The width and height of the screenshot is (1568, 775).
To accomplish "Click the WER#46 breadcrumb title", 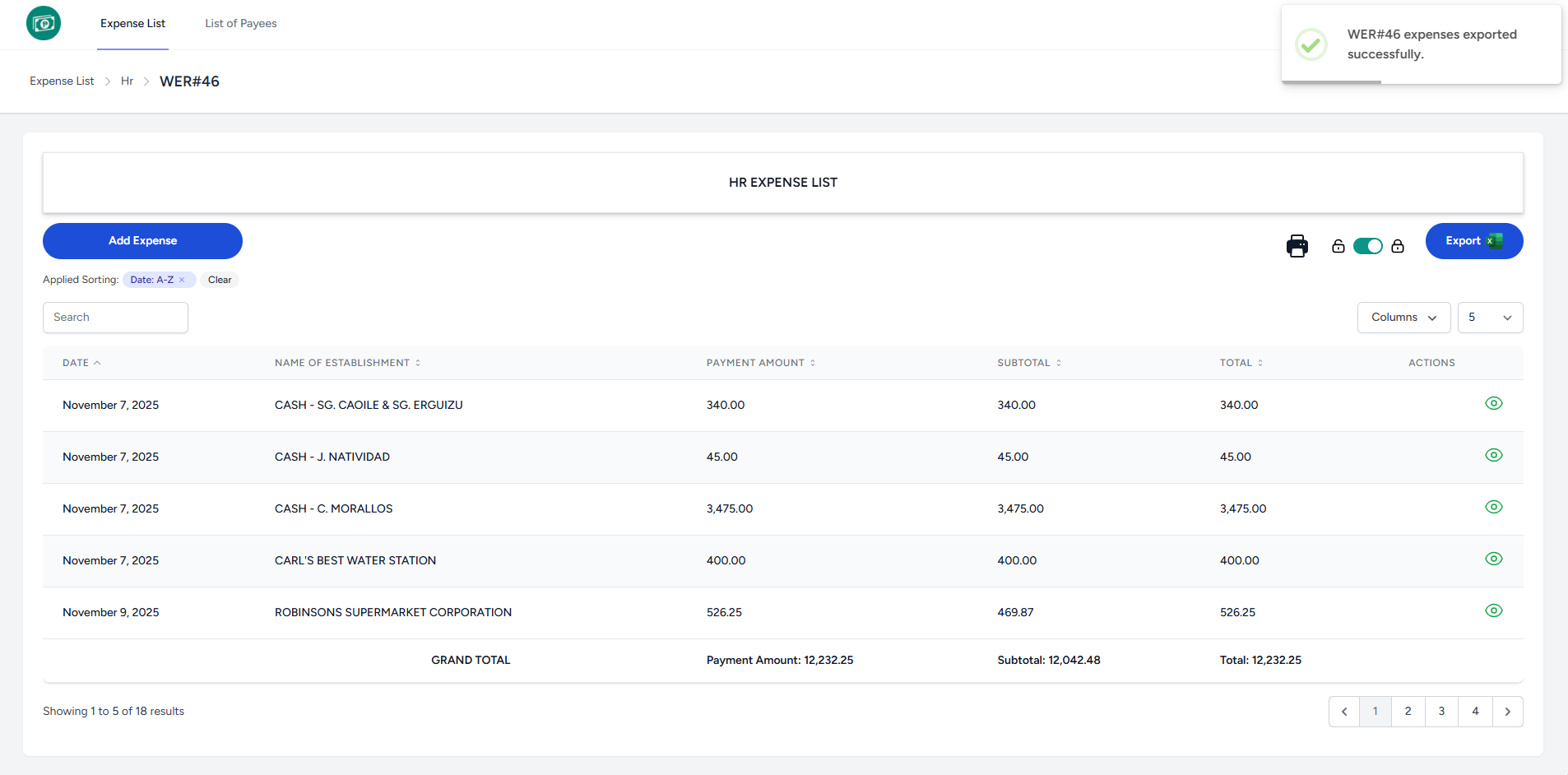I will (x=189, y=81).
